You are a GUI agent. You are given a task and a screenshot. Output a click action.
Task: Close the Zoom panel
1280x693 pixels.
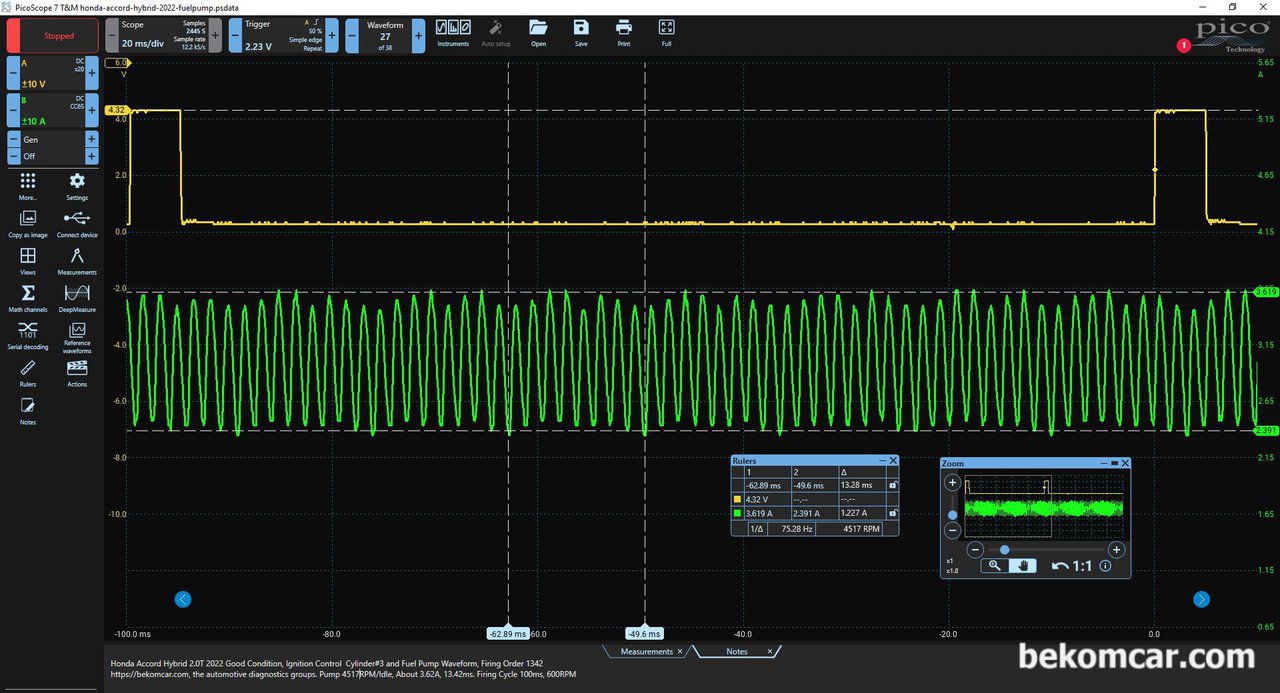1125,463
